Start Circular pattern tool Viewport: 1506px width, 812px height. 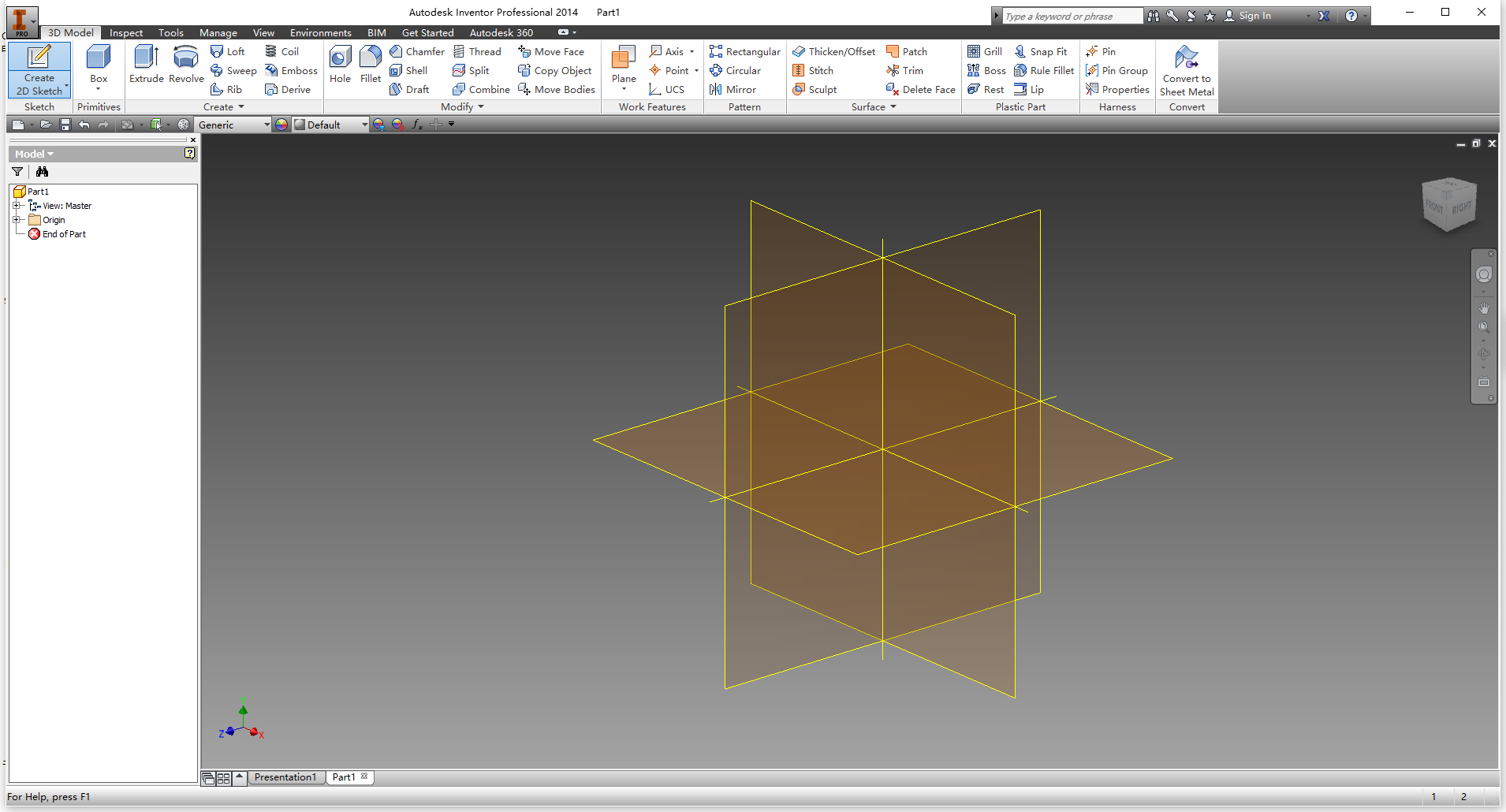(x=735, y=70)
